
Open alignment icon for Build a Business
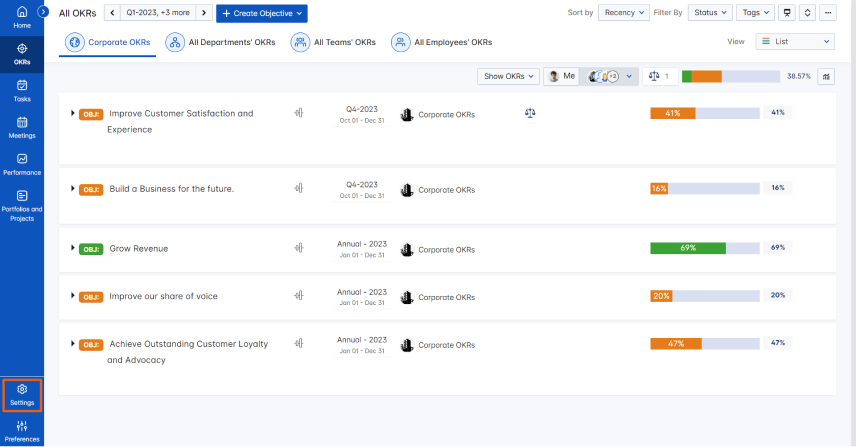[x=299, y=188]
